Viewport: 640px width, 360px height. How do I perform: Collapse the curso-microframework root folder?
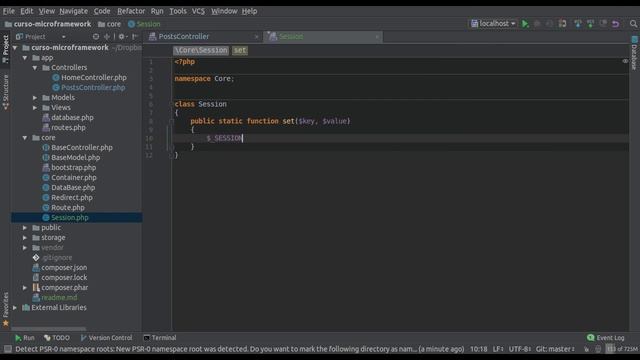15,48
